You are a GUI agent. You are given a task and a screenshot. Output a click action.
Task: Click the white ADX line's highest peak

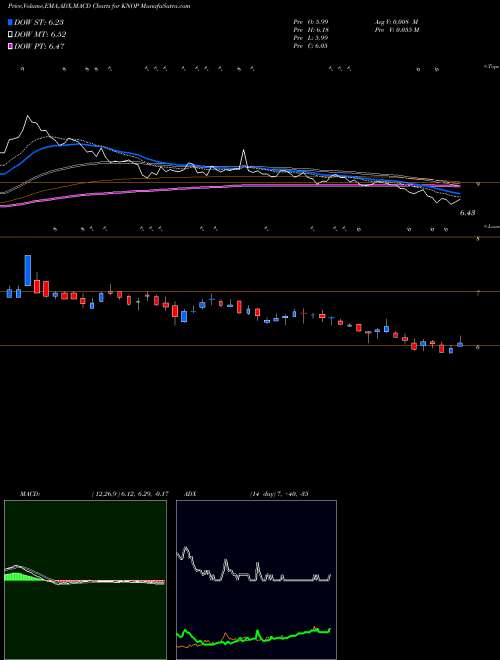pos(186,549)
